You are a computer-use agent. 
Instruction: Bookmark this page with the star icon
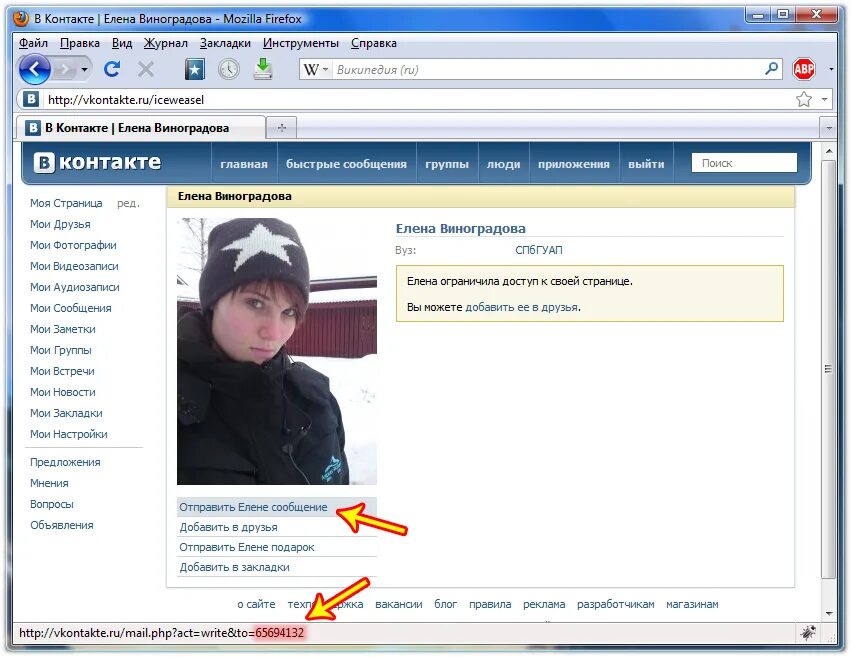click(804, 99)
